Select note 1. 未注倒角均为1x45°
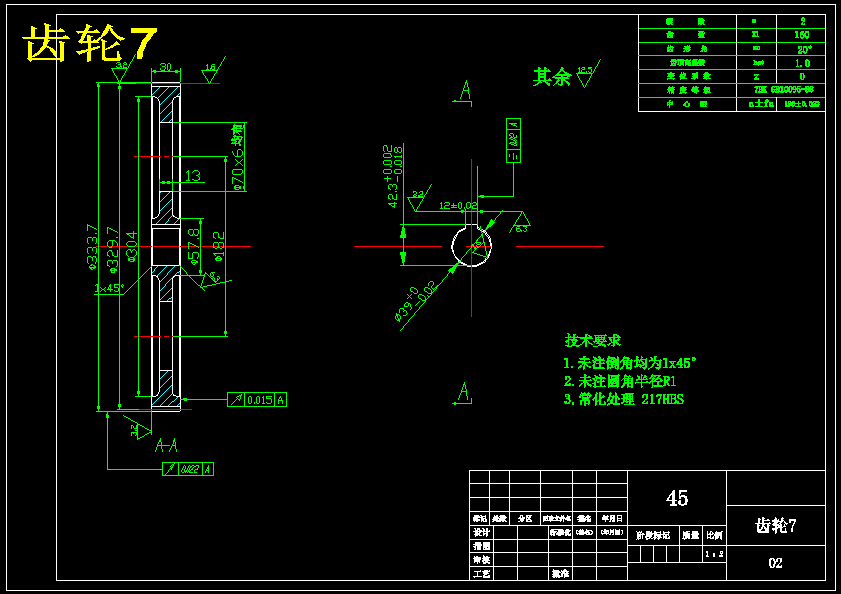This screenshot has width=841, height=594. click(630, 363)
